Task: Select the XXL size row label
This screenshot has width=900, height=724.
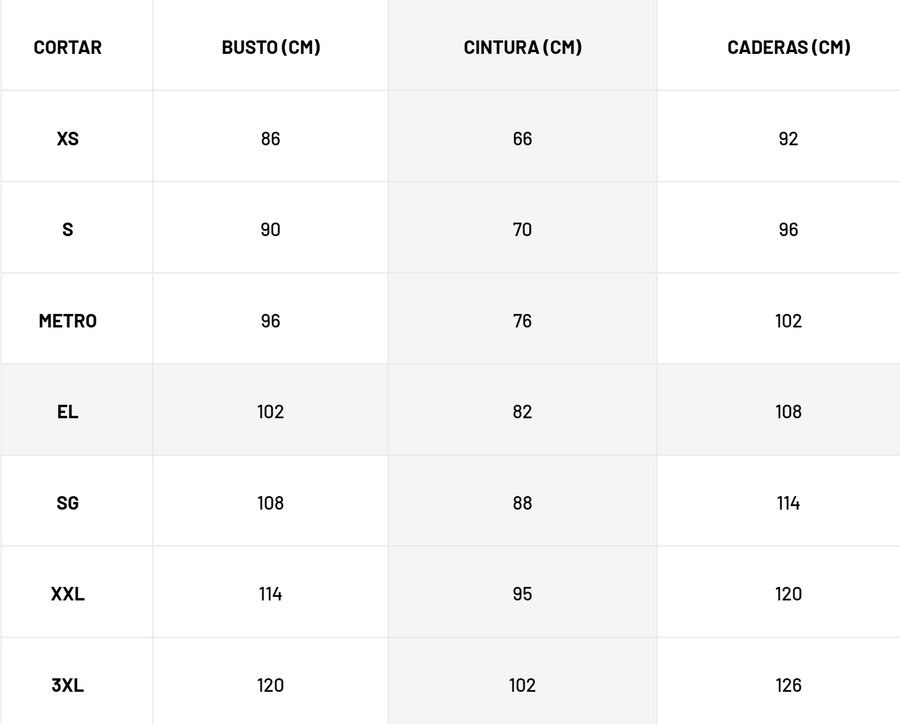Action: [68, 594]
